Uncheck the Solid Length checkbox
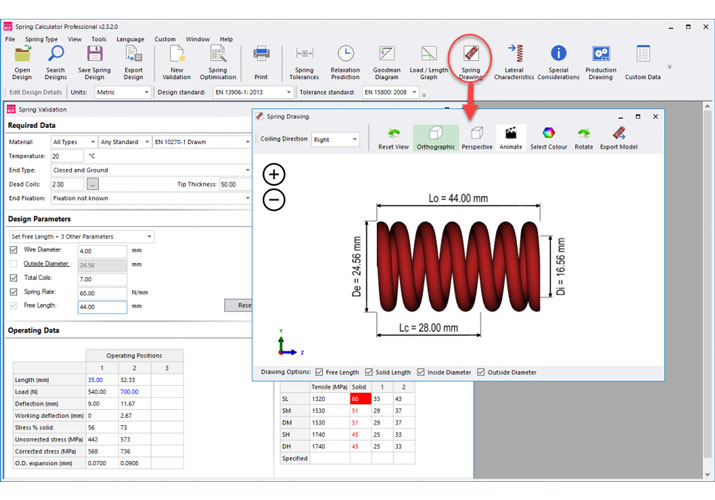The height and width of the screenshot is (500, 715). point(370,372)
